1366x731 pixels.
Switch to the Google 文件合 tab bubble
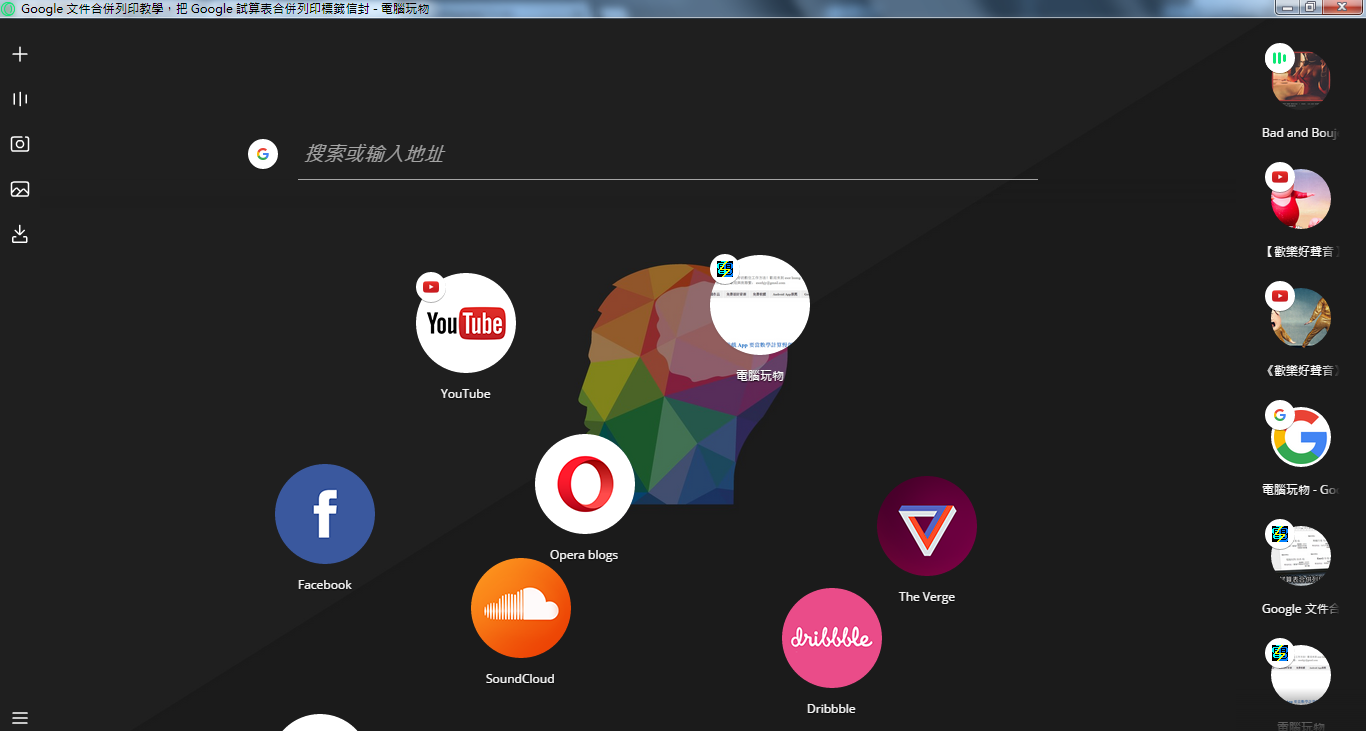pos(1301,556)
